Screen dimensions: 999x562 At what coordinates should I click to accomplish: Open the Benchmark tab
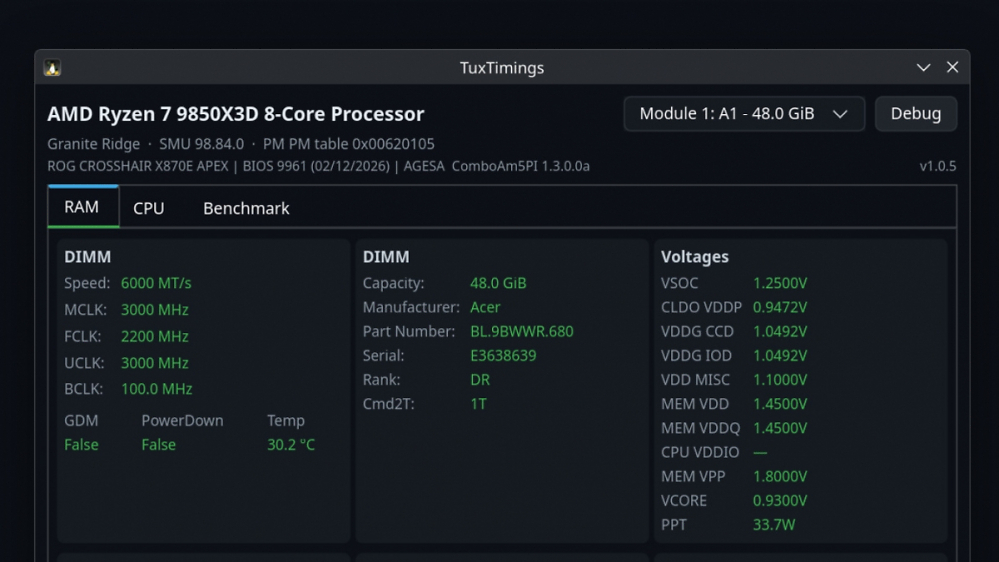(x=246, y=208)
